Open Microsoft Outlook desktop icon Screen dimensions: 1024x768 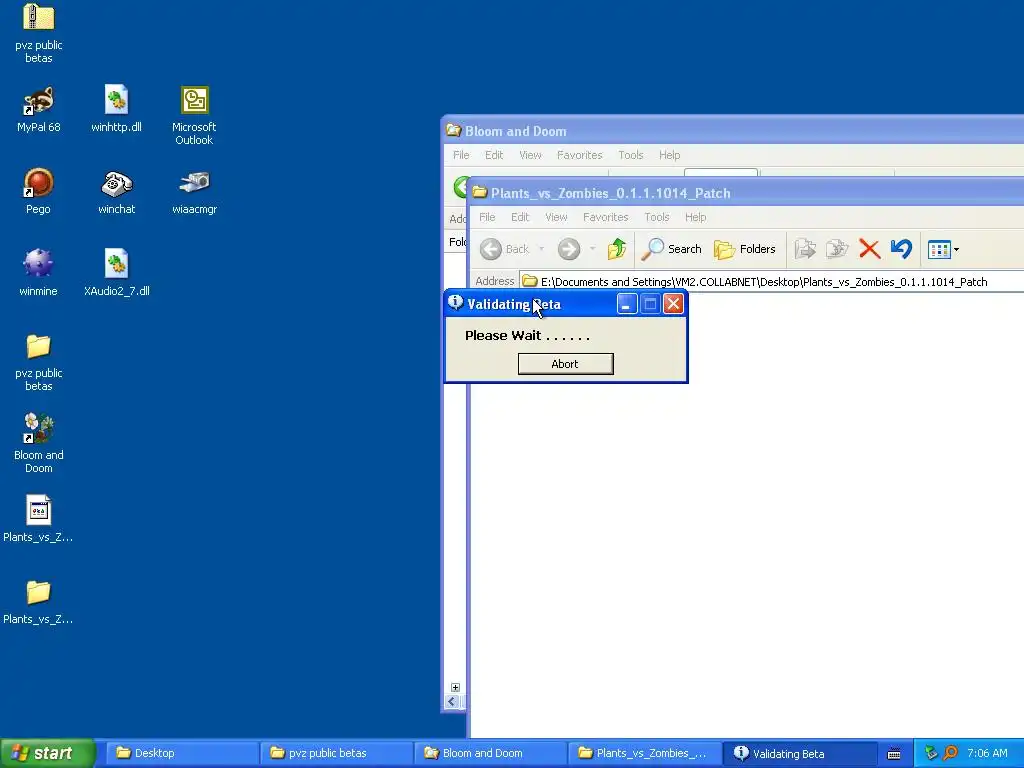coord(194,101)
